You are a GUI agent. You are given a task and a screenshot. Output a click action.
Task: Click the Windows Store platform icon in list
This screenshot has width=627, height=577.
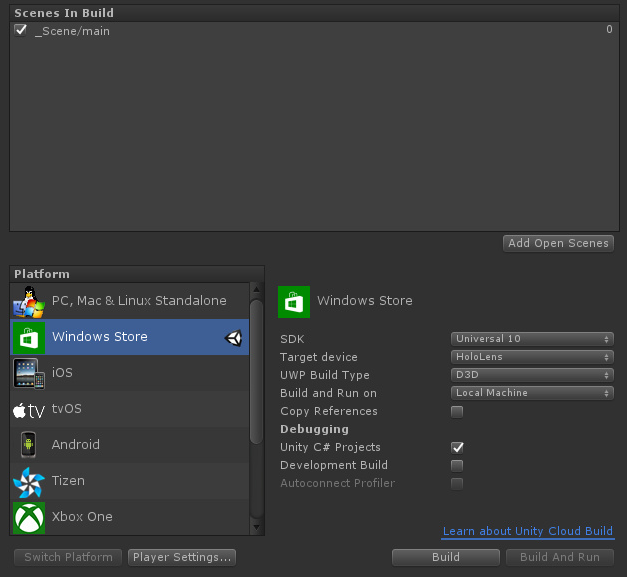29,338
